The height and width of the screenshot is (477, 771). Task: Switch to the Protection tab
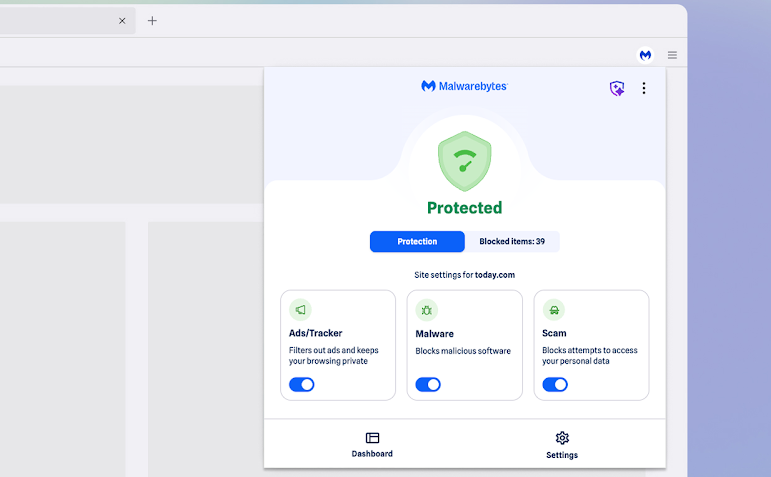pos(417,241)
